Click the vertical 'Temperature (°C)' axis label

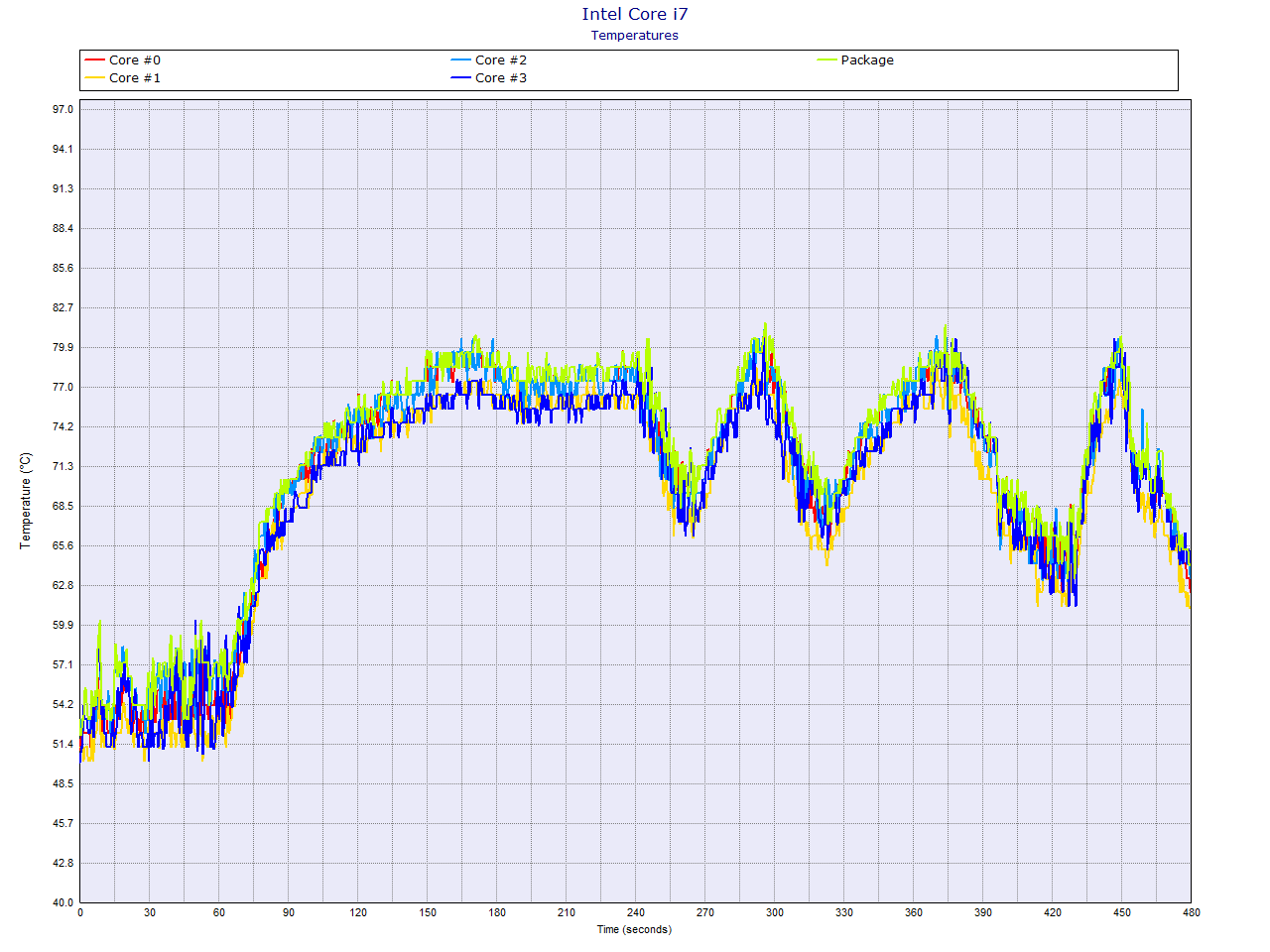coord(26,501)
